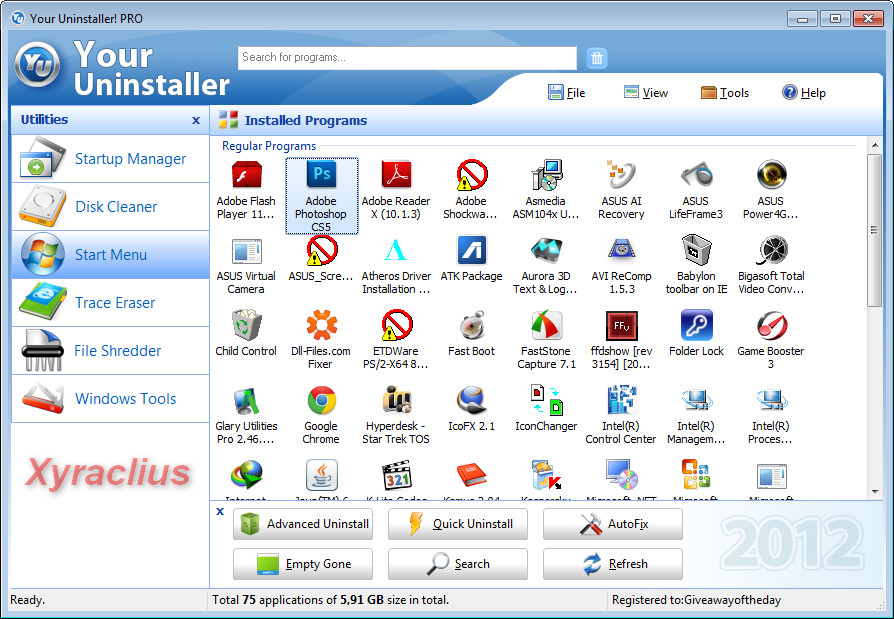Select AVI ReComp 1.5.3 icon
Viewport: 894px width, 619px height.
coord(621,251)
